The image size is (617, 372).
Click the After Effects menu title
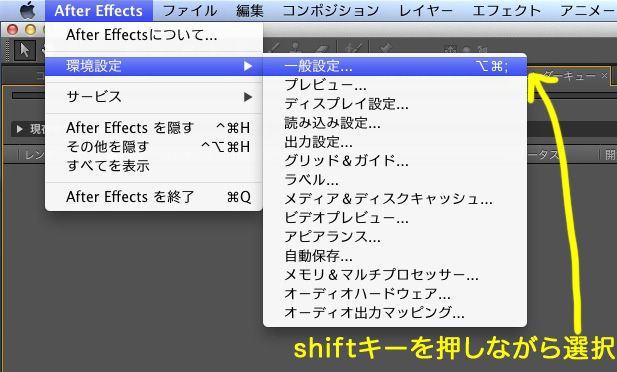point(98,11)
